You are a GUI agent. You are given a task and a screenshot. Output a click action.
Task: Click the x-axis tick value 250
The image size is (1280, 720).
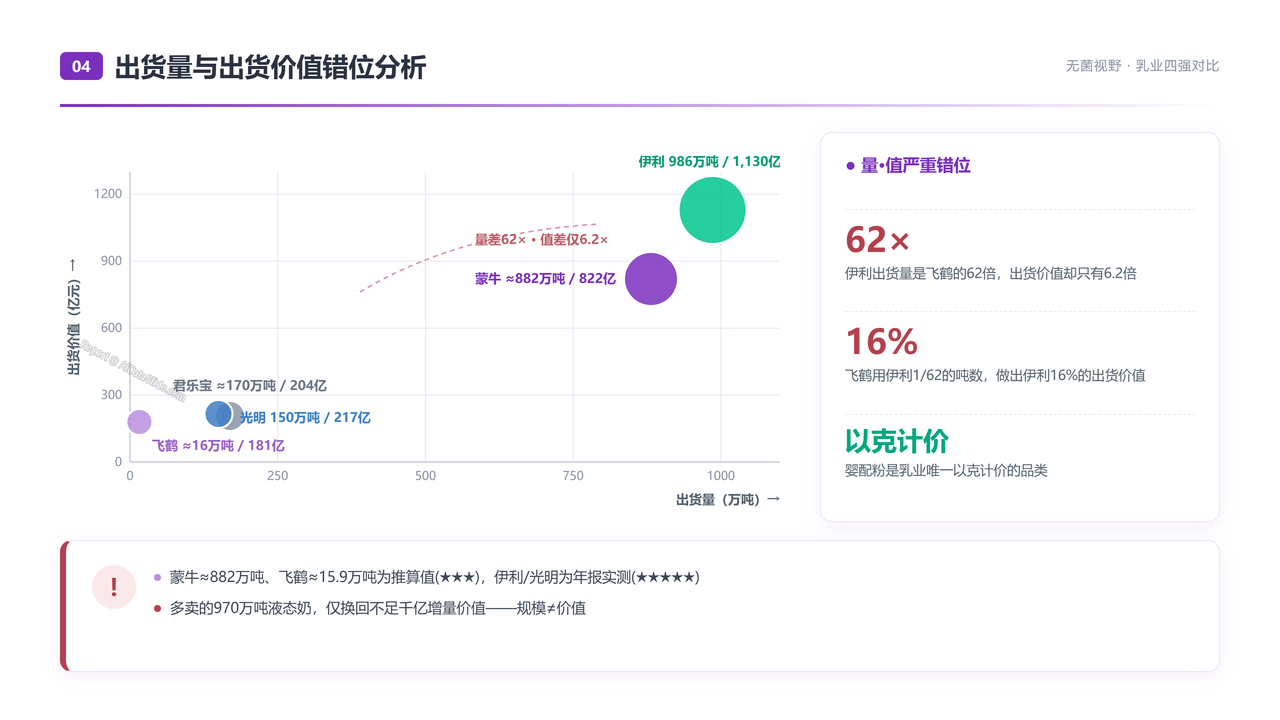point(277,476)
